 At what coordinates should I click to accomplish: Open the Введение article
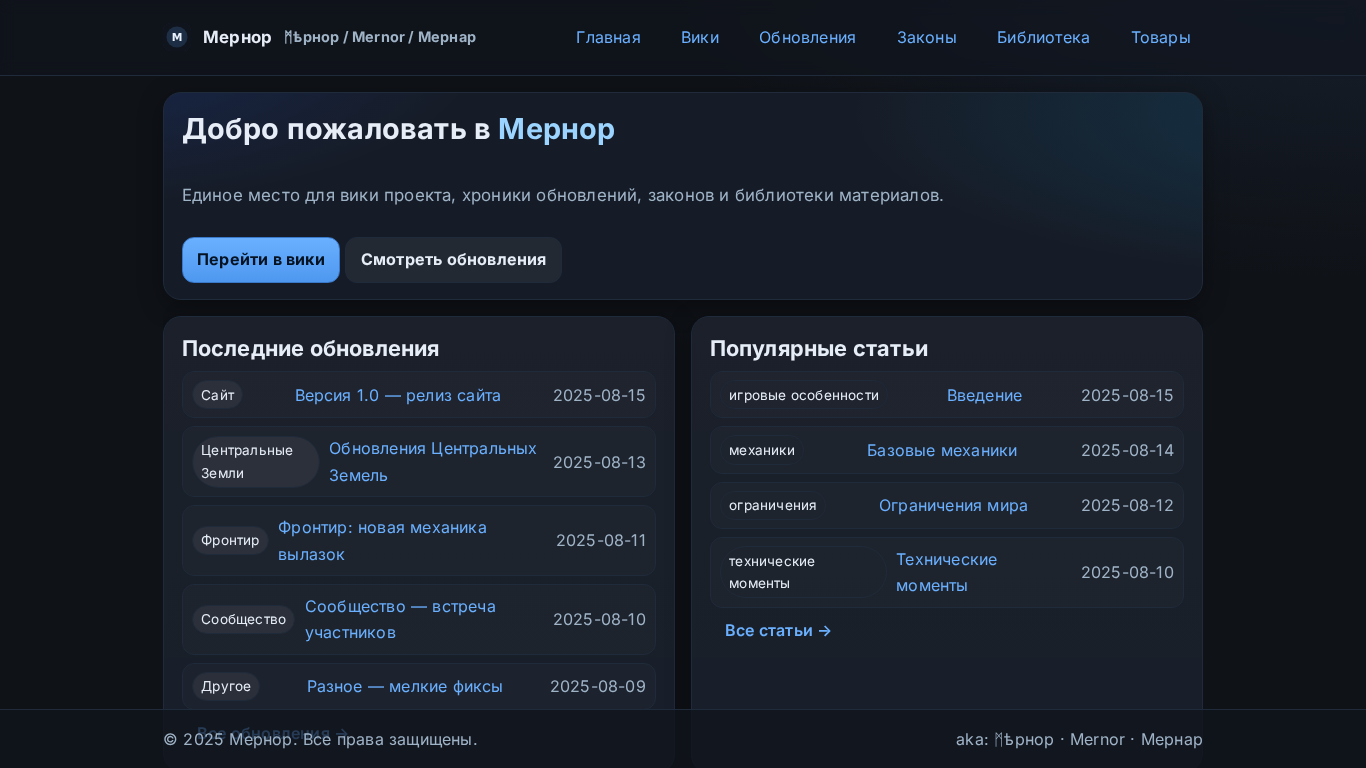[x=984, y=395]
